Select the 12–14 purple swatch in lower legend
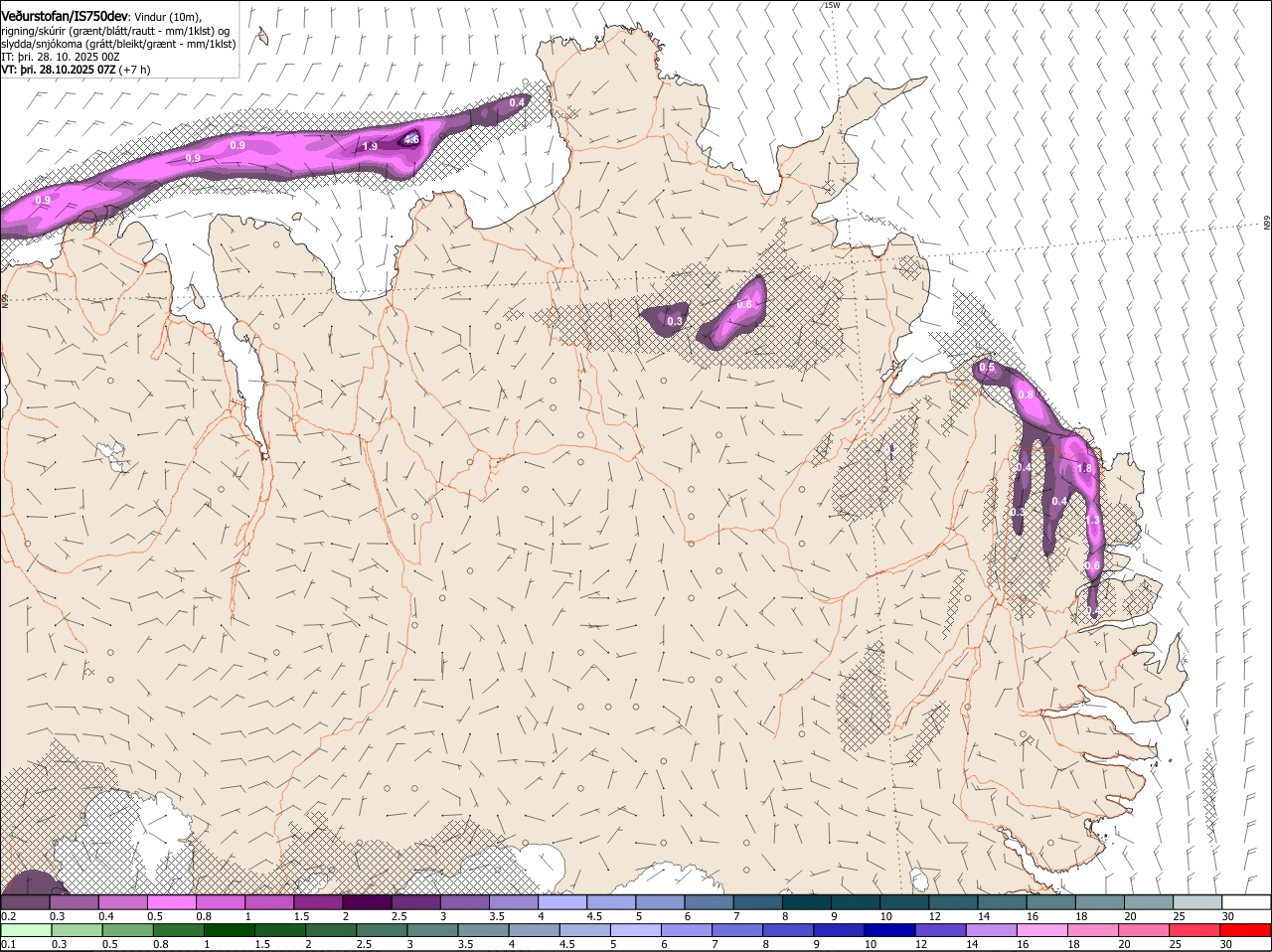This screenshot has width=1272, height=952. (940, 930)
